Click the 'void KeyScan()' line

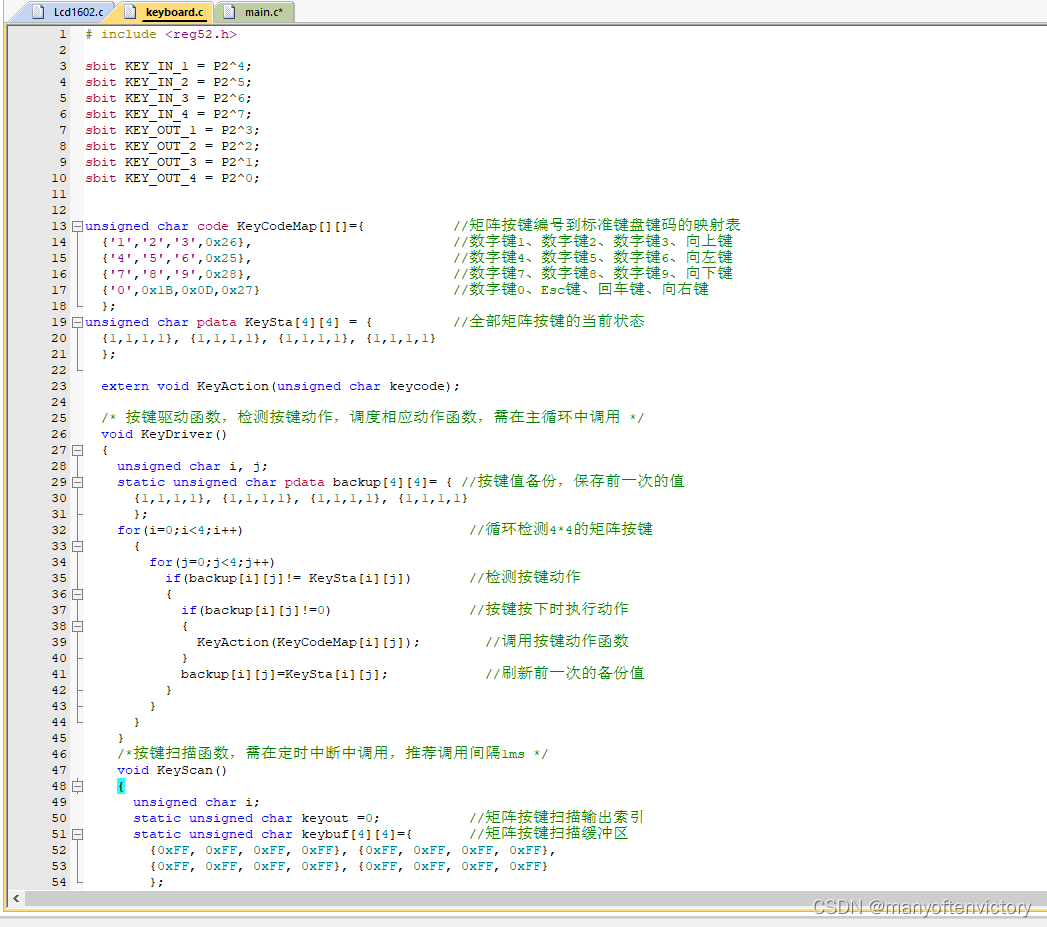(x=172, y=770)
